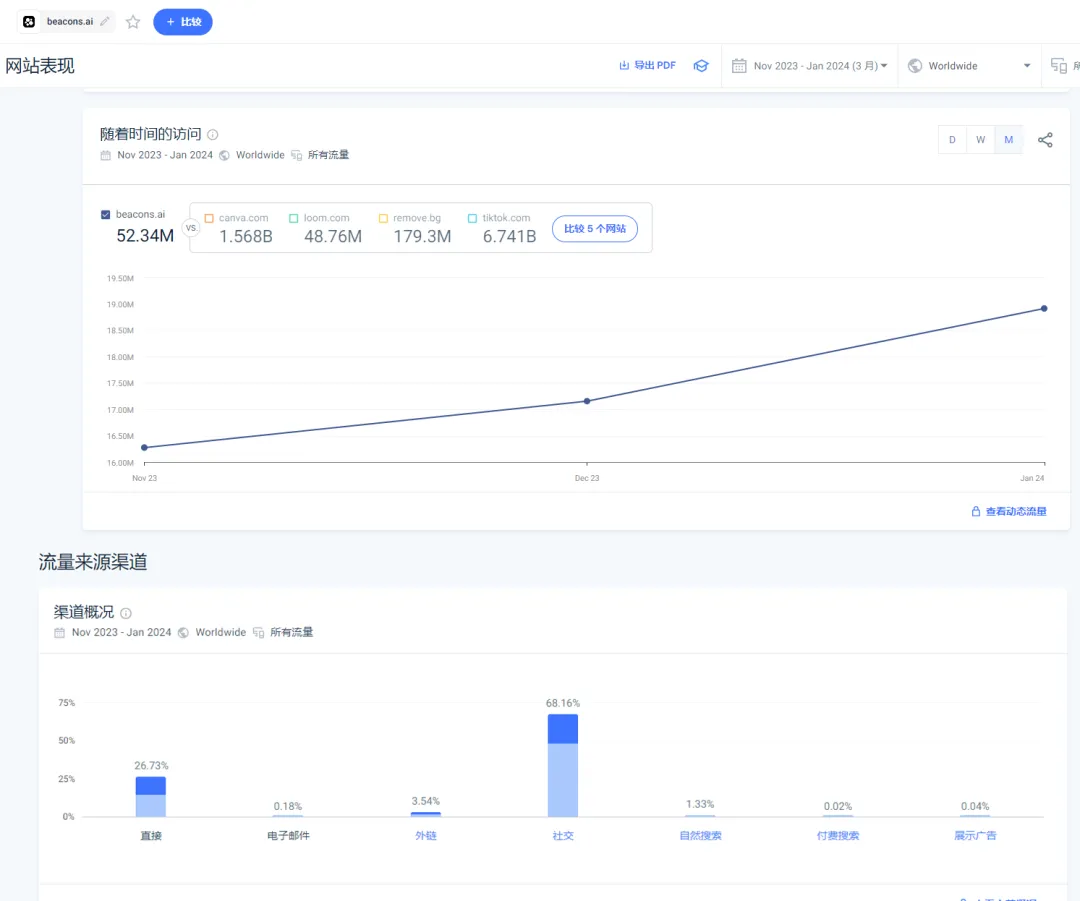Click the beacons.ai site logo icon
1080x901 pixels.
[29, 21]
